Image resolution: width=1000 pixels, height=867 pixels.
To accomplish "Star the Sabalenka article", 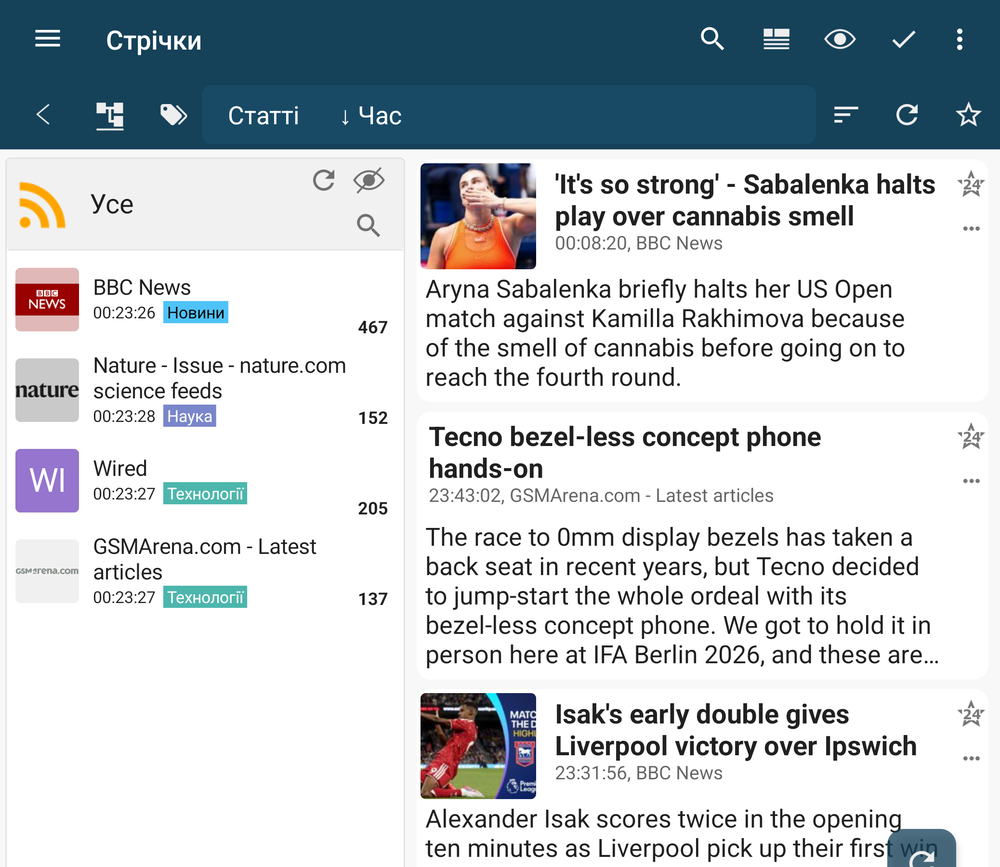I will (x=971, y=184).
